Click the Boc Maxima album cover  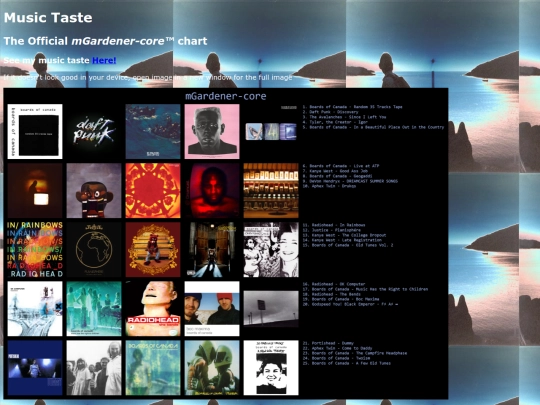(x=212, y=309)
